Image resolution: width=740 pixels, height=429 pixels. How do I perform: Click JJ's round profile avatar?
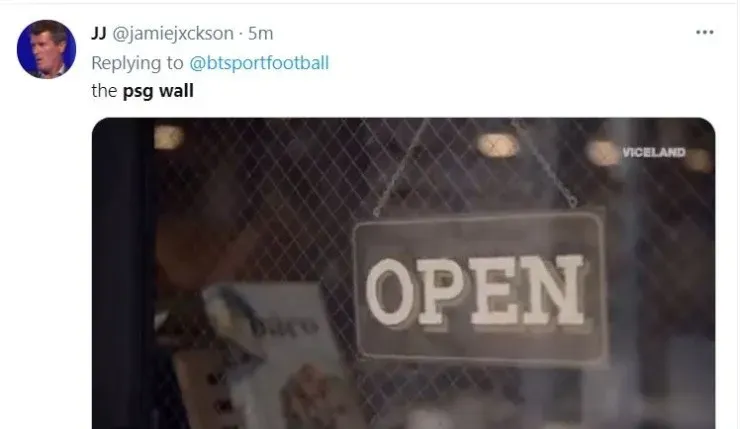point(46,49)
